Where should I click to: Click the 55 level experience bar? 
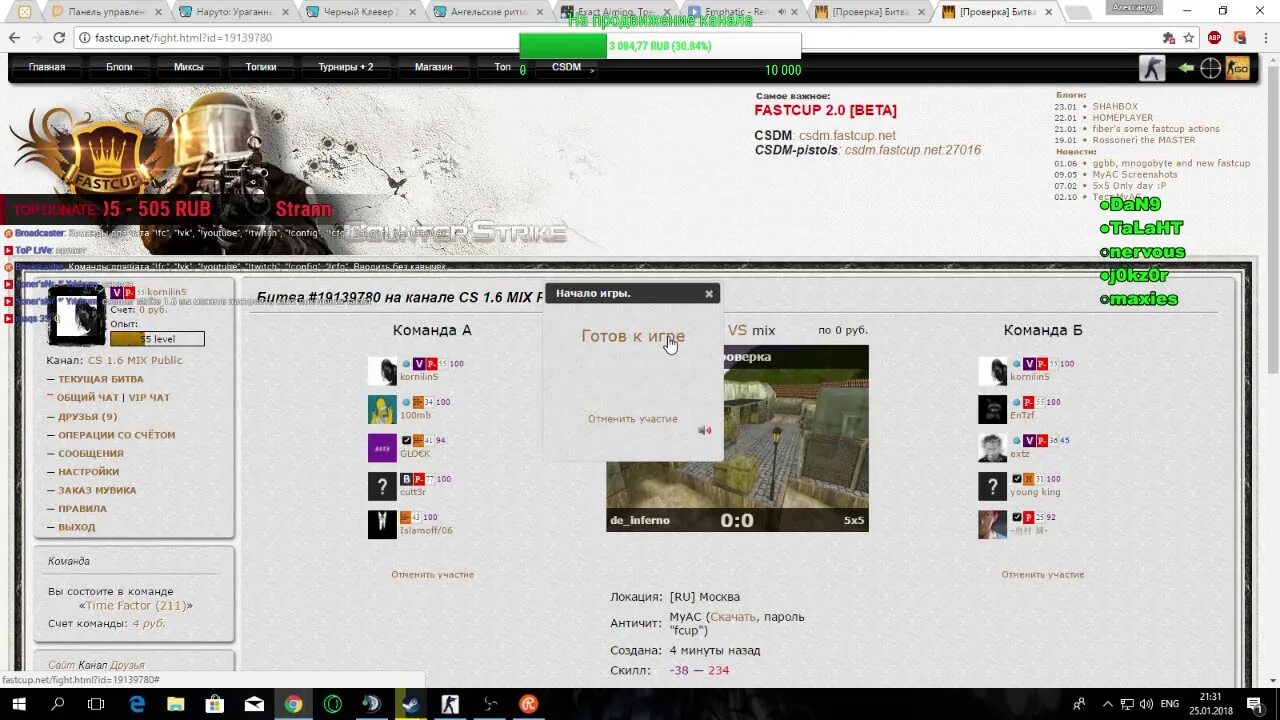click(x=157, y=339)
